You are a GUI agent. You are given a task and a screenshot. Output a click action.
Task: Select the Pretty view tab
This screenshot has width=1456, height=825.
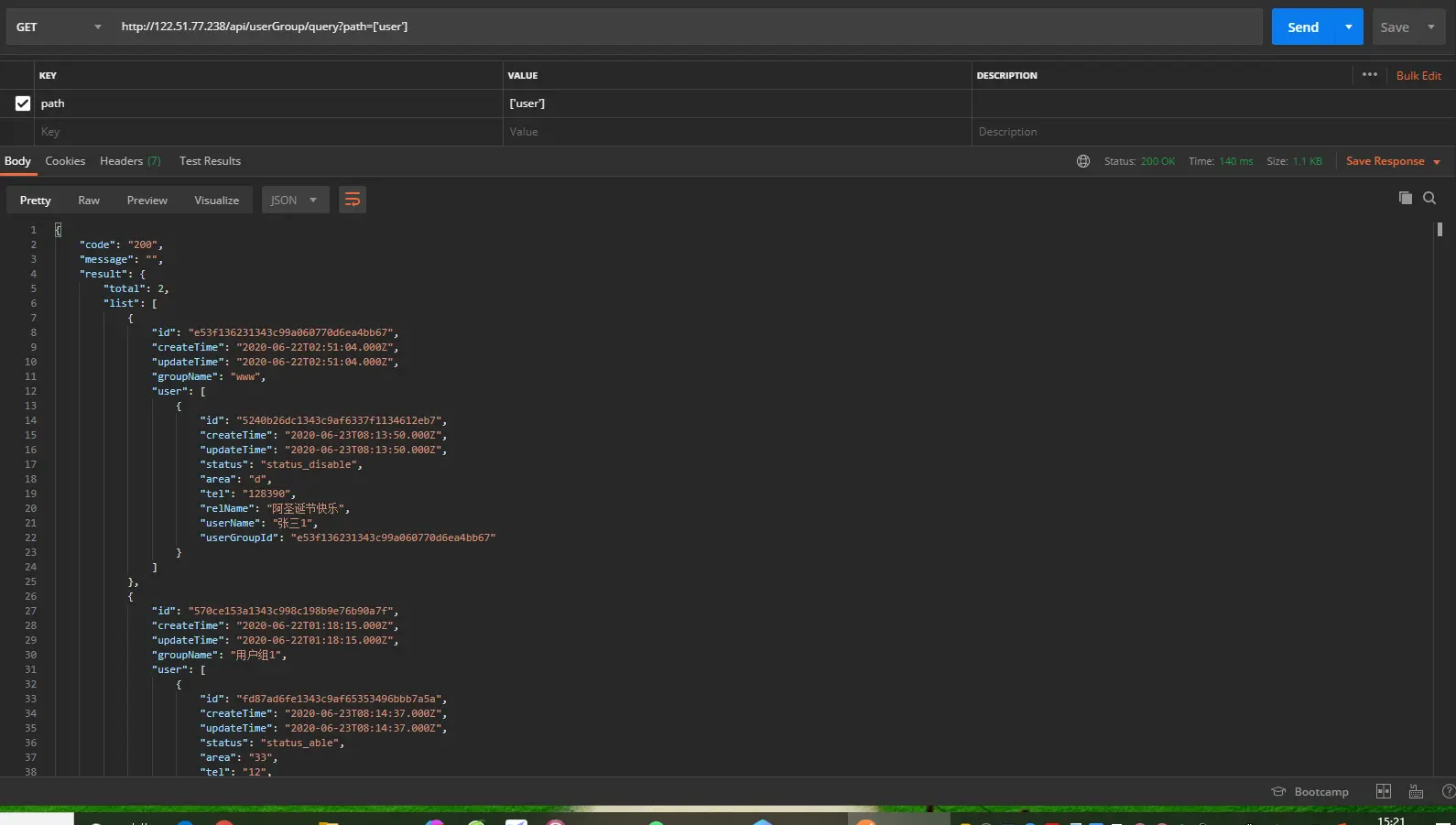(36, 200)
